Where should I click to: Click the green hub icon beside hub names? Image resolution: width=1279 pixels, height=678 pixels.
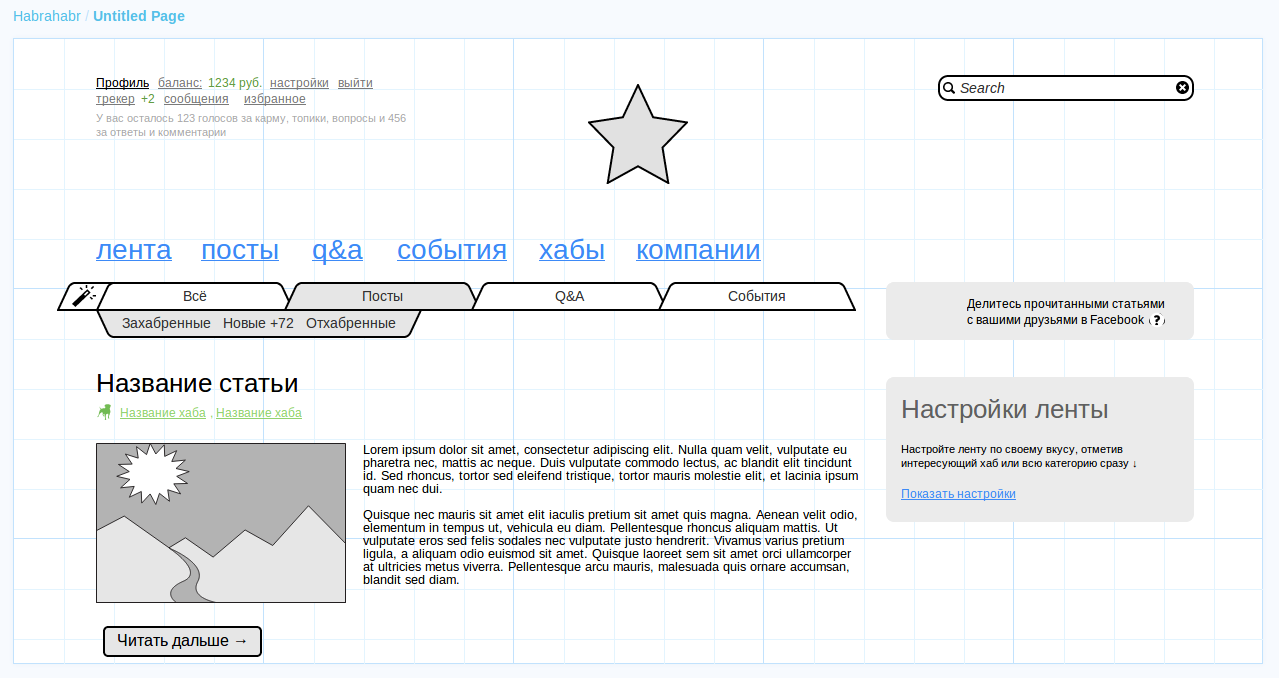103,411
